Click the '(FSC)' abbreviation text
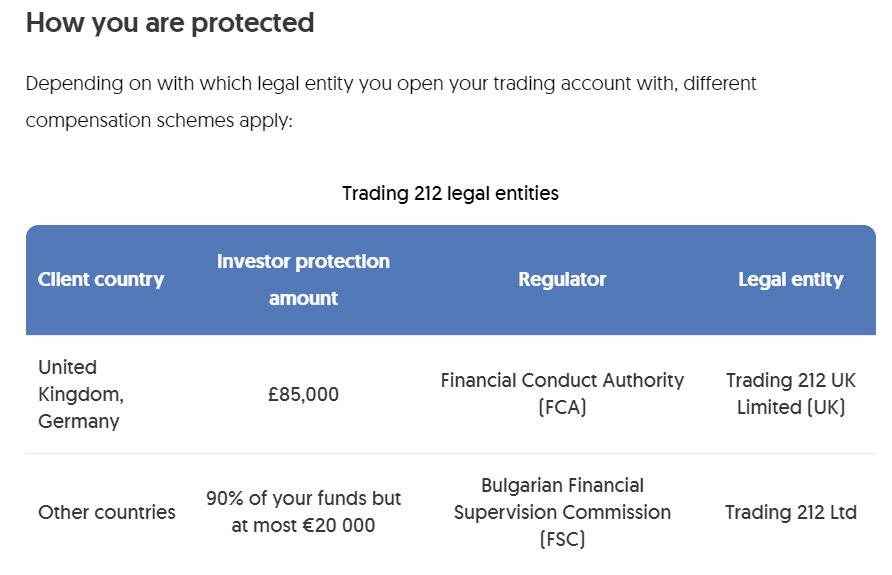Image resolution: width=892 pixels, height=575 pixels. click(x=562, y=539)
